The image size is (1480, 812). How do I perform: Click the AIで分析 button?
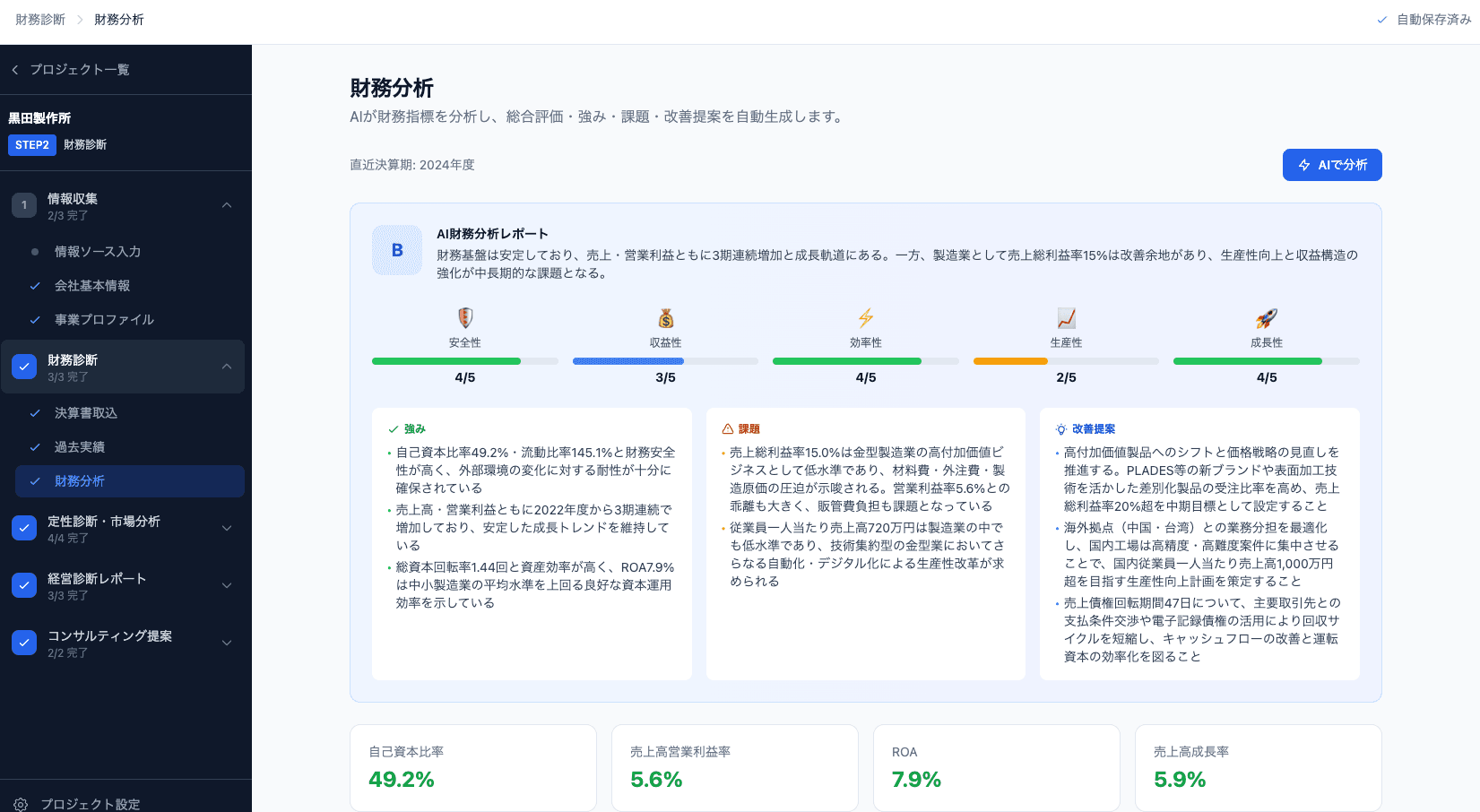coord(1332,165)
